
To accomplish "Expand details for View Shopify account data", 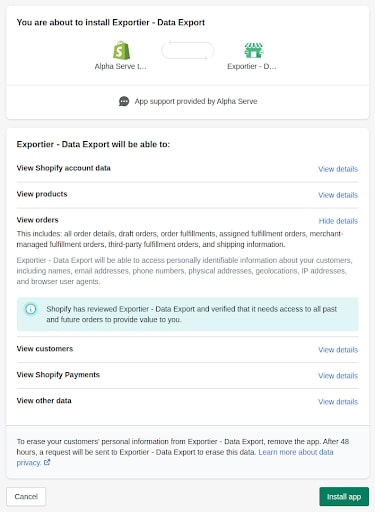I will coord(338,169).
